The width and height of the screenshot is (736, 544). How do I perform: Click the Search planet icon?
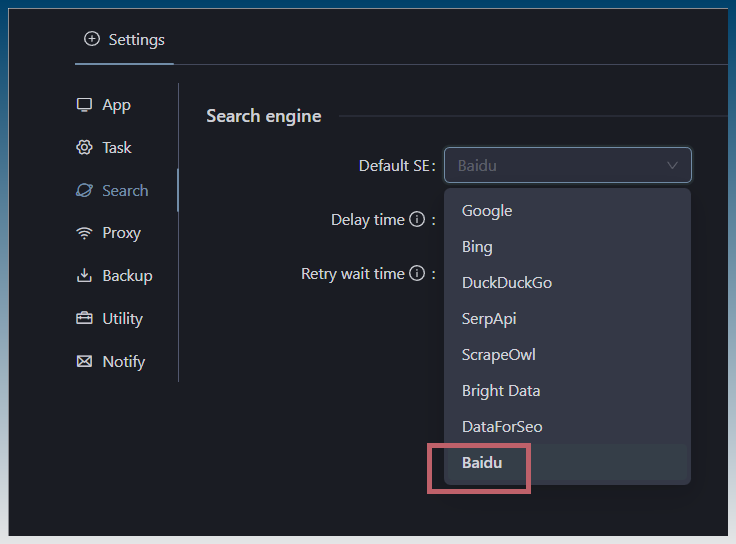click(85, 190)
